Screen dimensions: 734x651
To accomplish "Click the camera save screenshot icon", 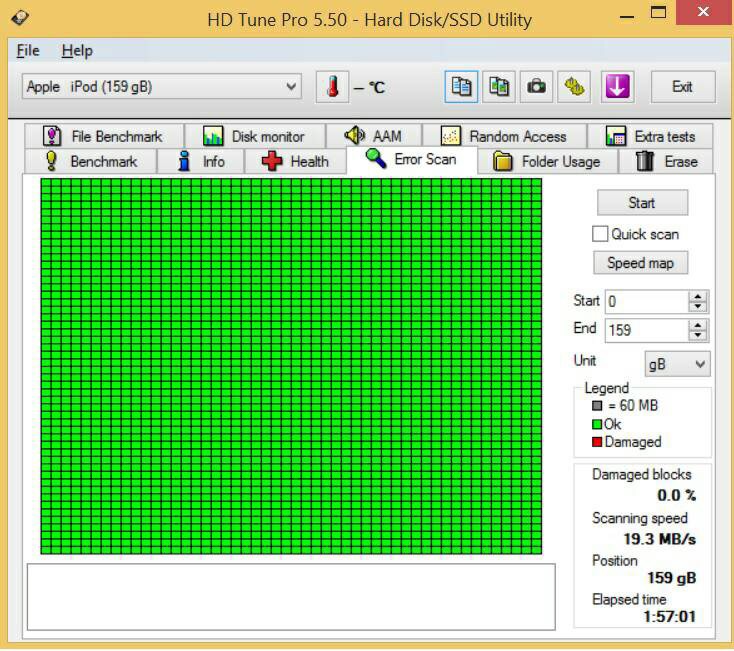I will (x=537, y=87).
